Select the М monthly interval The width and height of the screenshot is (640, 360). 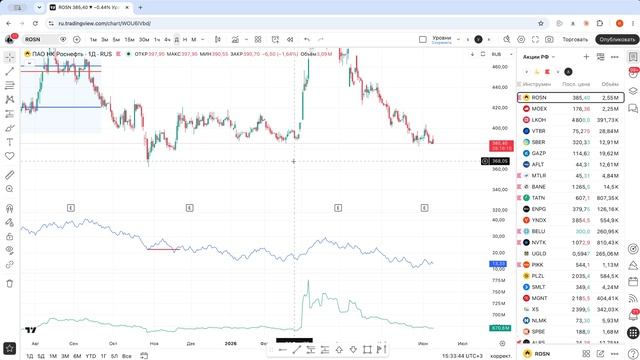pyautogui.click(x=194, y=40)
